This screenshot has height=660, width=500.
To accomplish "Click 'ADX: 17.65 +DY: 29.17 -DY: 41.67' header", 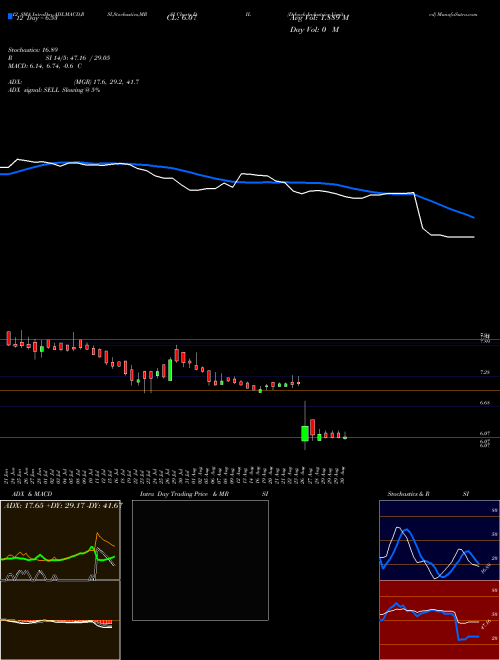I will (x=63, y=505).
